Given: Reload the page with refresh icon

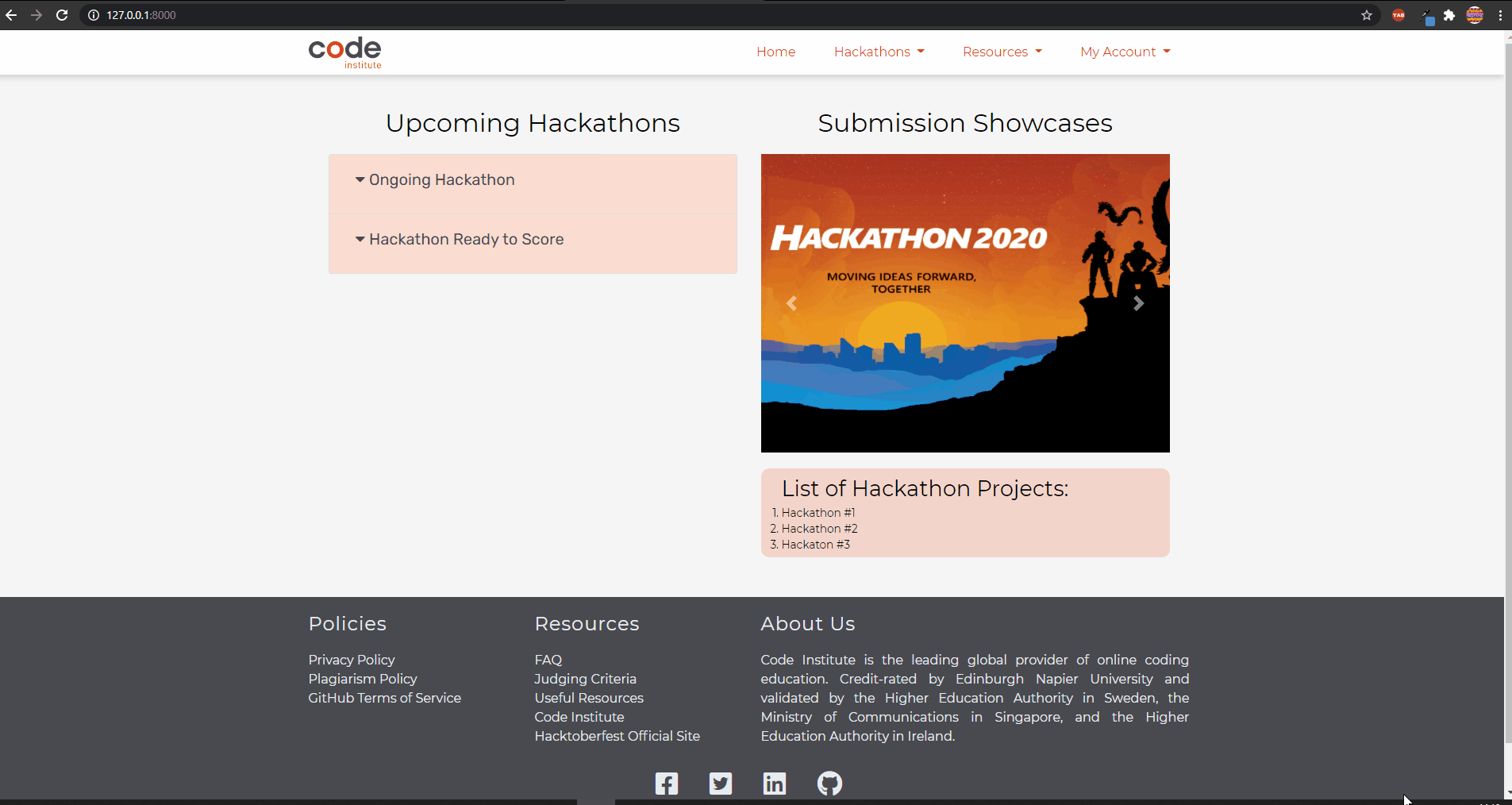Looking at the screenshot, I should coord(62,15).
